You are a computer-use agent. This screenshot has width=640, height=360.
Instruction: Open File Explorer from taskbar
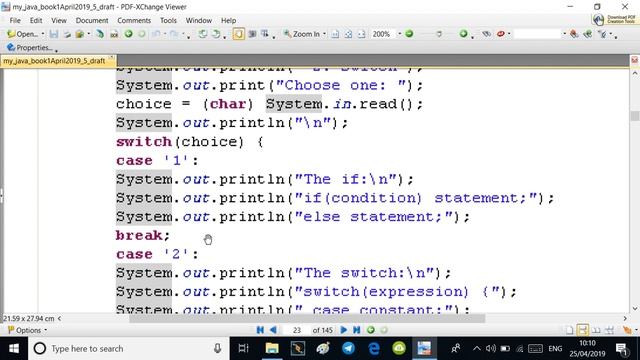[x=272, y=349]
